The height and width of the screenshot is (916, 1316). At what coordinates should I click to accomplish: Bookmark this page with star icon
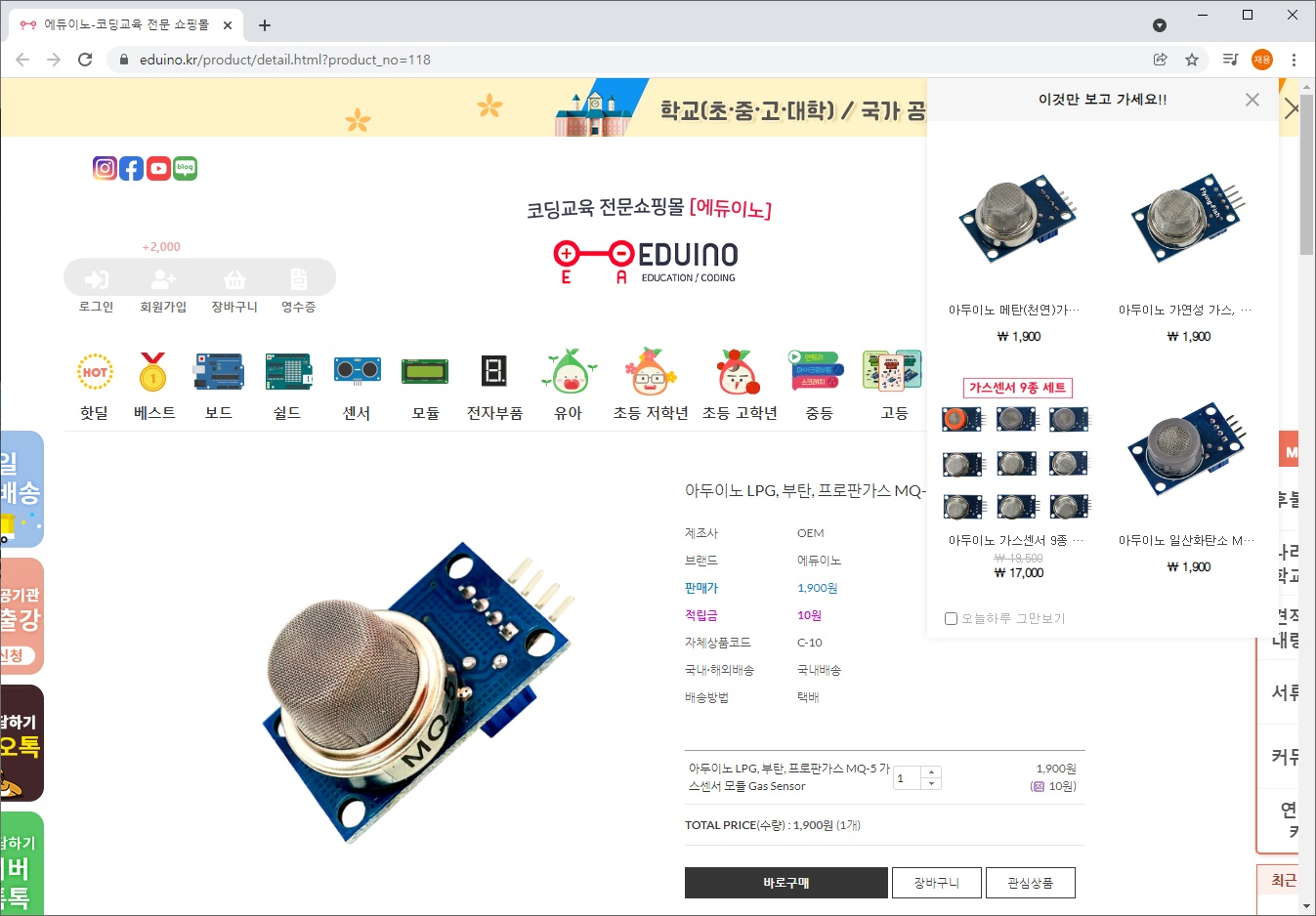tap(1192, 60)
